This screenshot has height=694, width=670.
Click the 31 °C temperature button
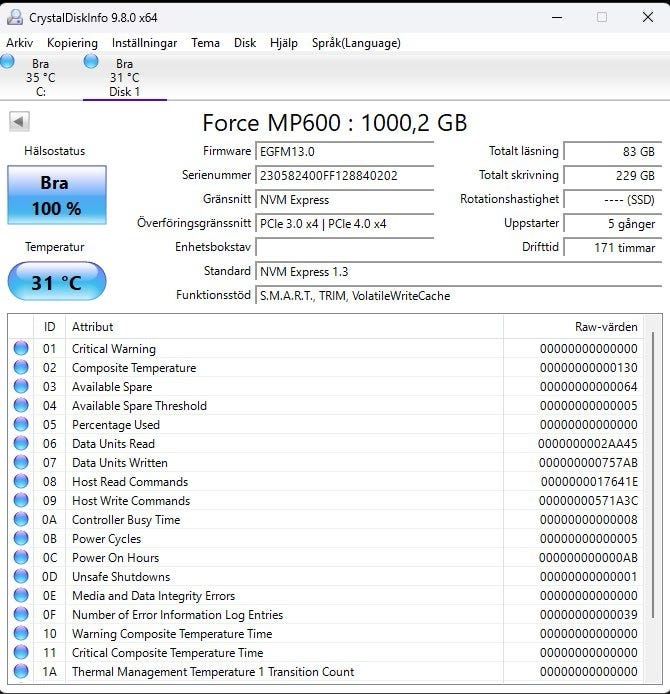[56, 282]
